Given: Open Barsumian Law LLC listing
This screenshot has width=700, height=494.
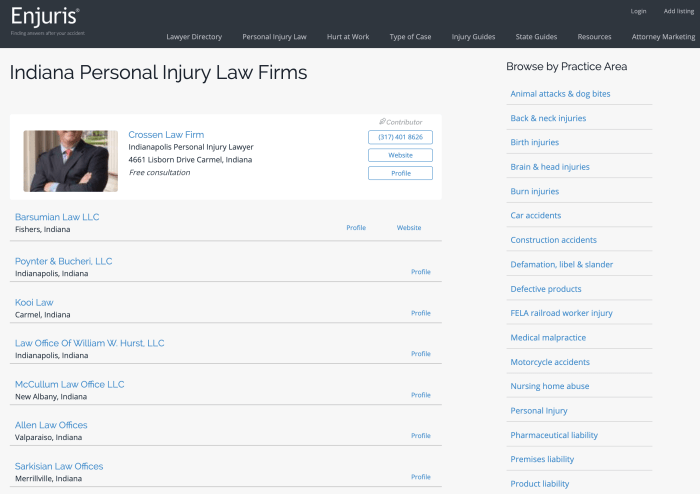Looking at the screenshot, I should 57,217.
